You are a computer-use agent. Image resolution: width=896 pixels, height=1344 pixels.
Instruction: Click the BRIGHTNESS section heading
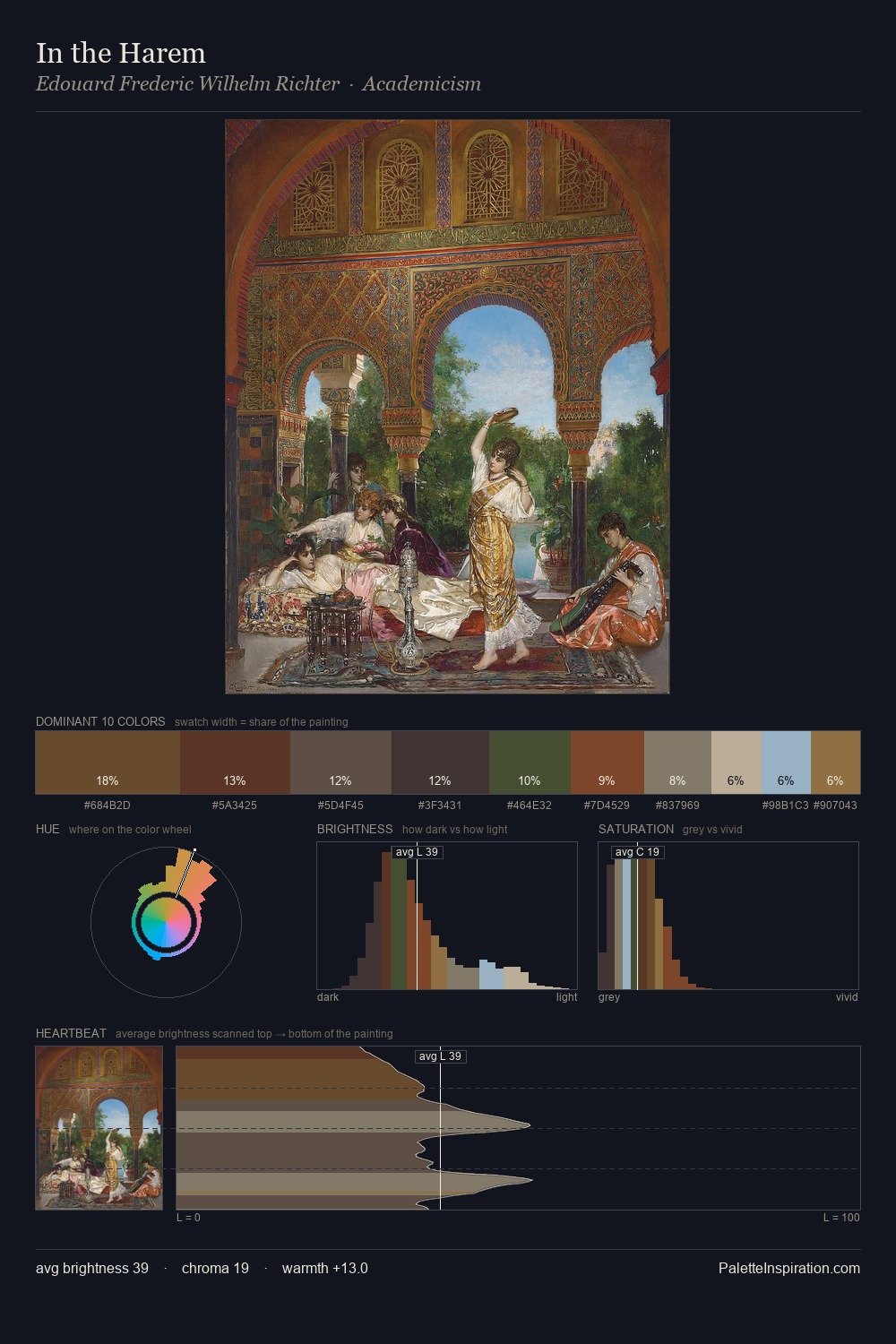coord(355,829)
